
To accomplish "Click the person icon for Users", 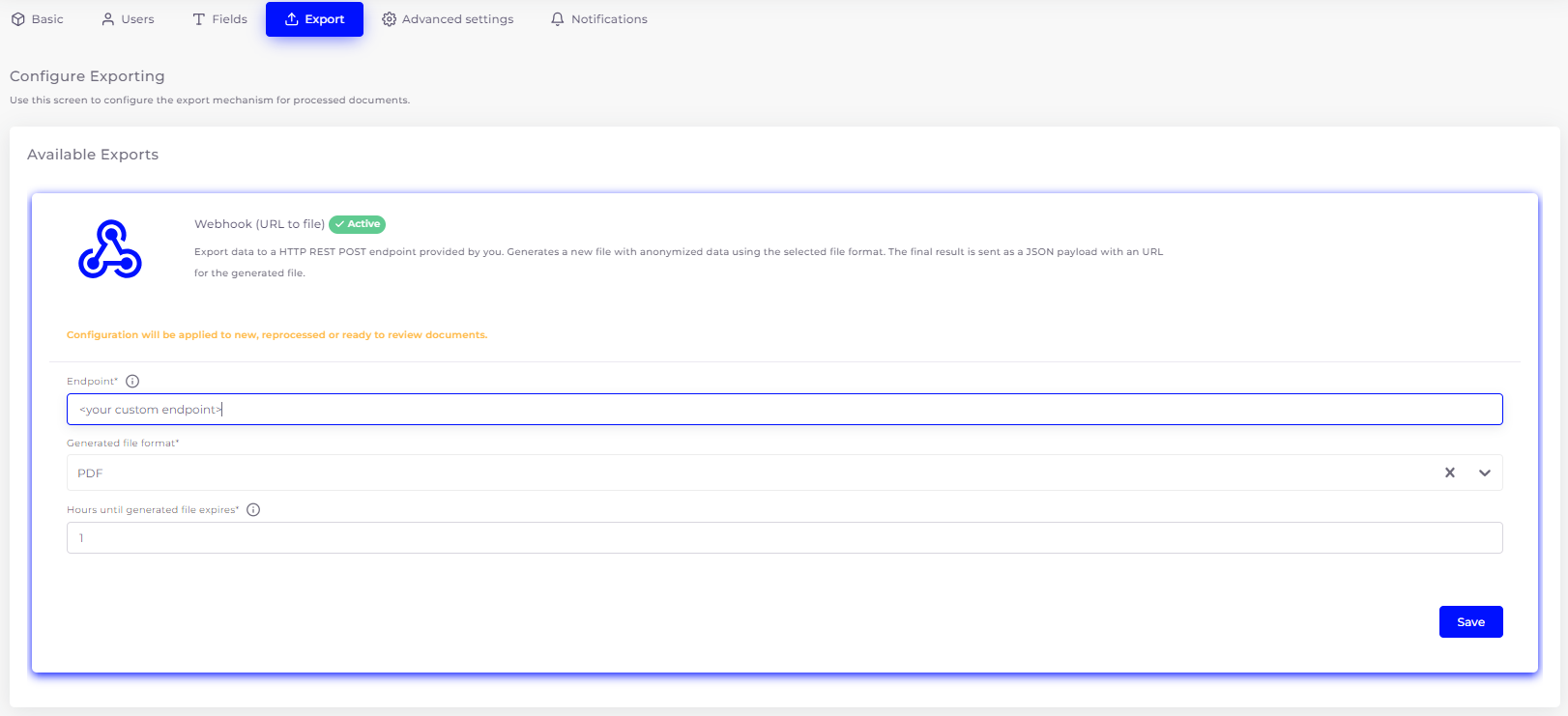I will [108, 19].
